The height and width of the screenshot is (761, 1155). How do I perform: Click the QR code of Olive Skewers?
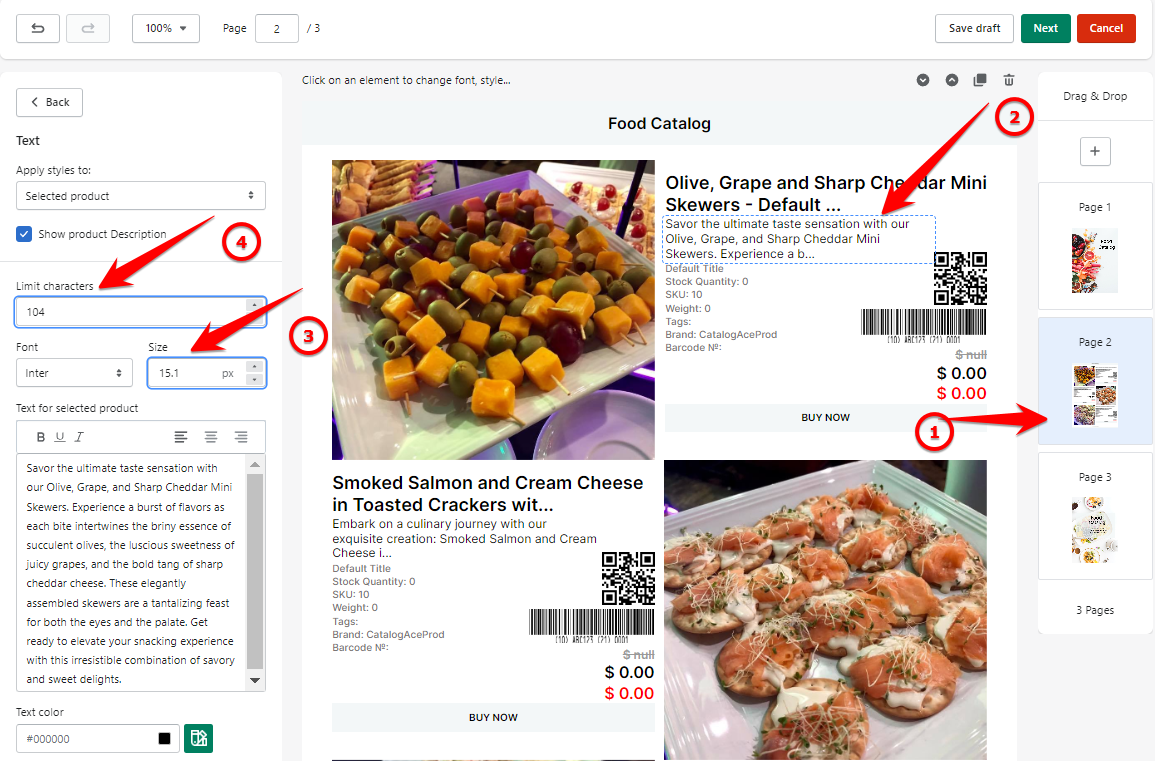(x=961, y=278)
